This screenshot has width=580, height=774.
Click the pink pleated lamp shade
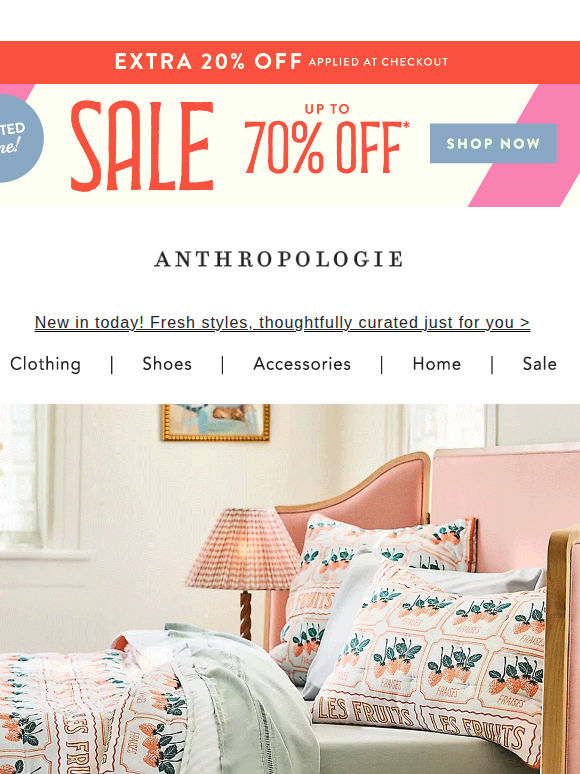[243, 549]
